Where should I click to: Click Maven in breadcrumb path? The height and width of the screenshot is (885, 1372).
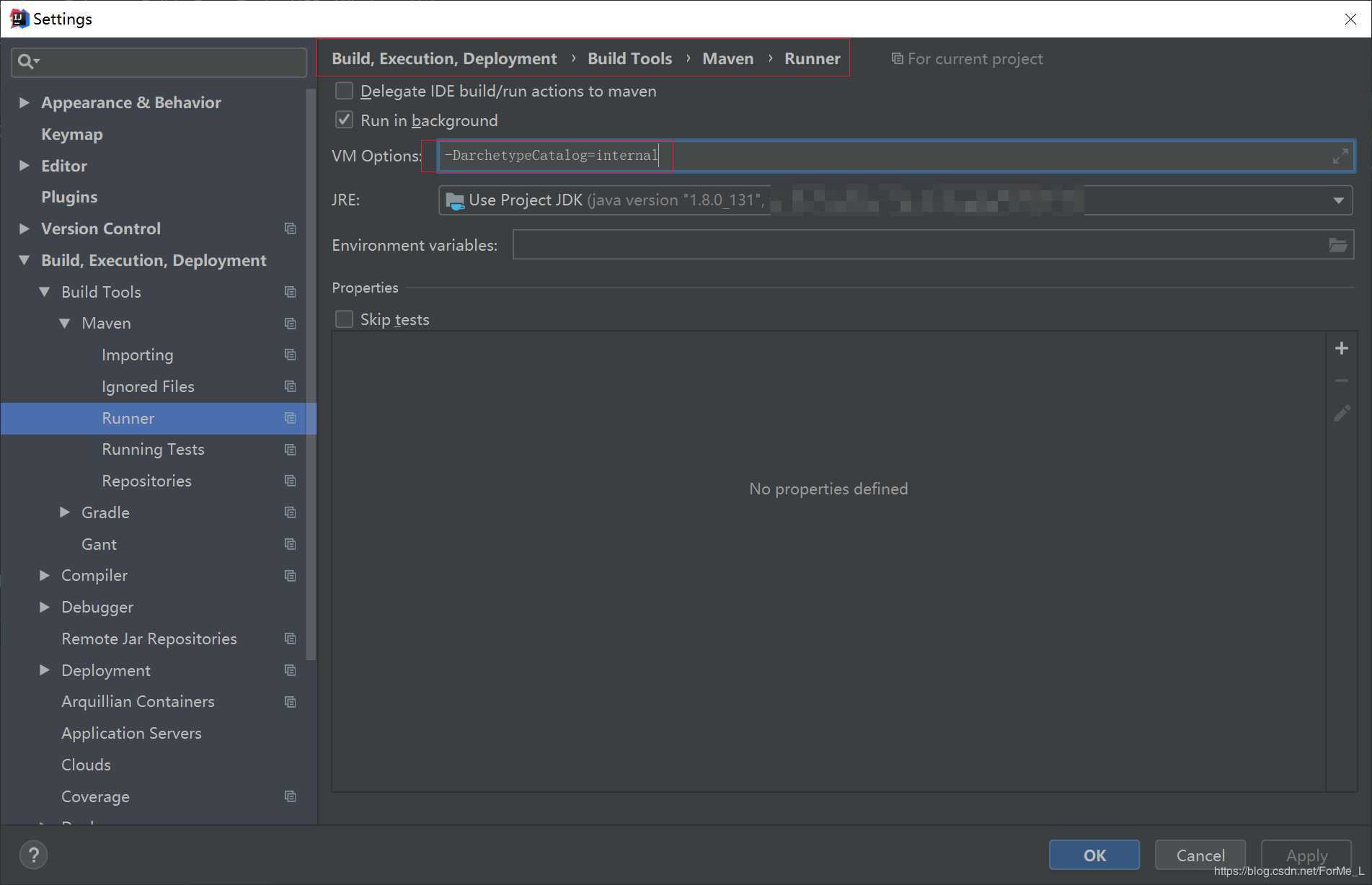728,58
